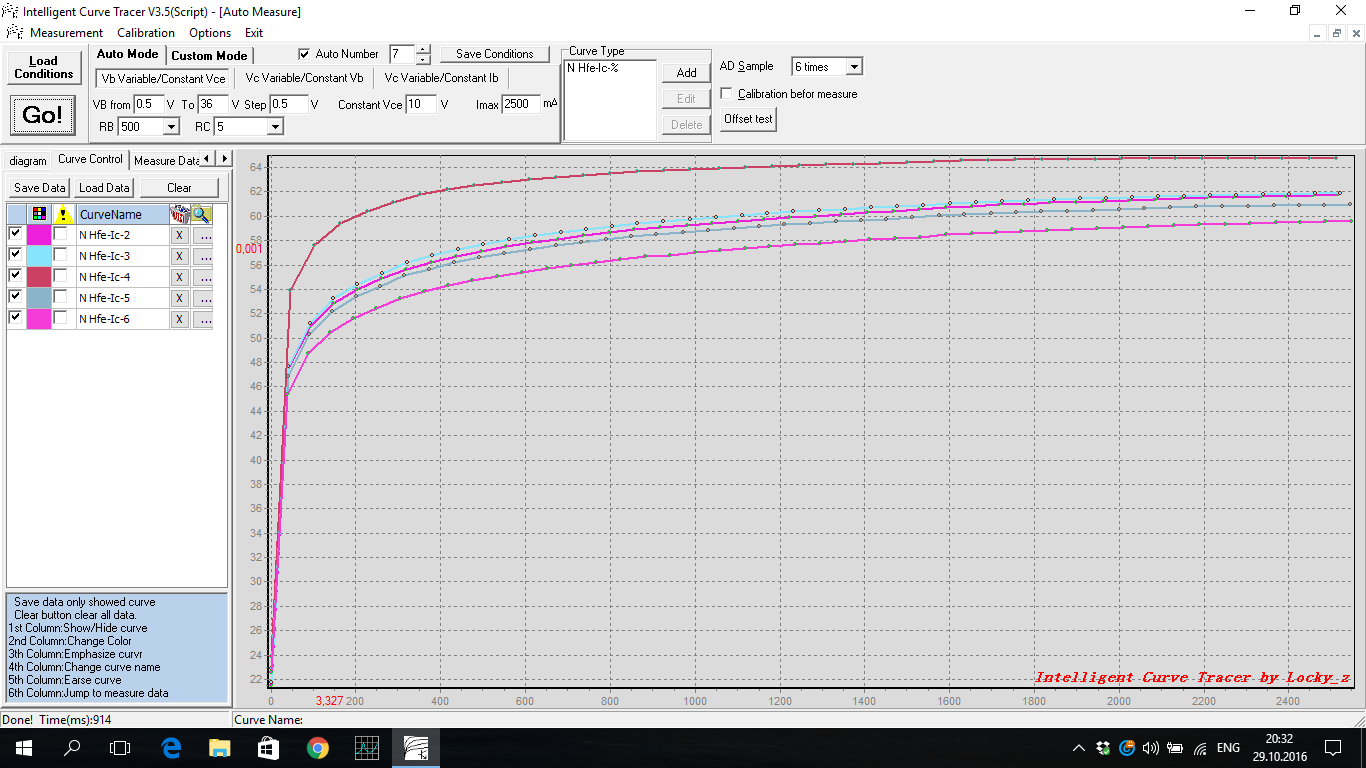Jump to measure data for N Hfe-Ic-4
The width and height of the screenshot is (1366, 768).
pos(202,277)
